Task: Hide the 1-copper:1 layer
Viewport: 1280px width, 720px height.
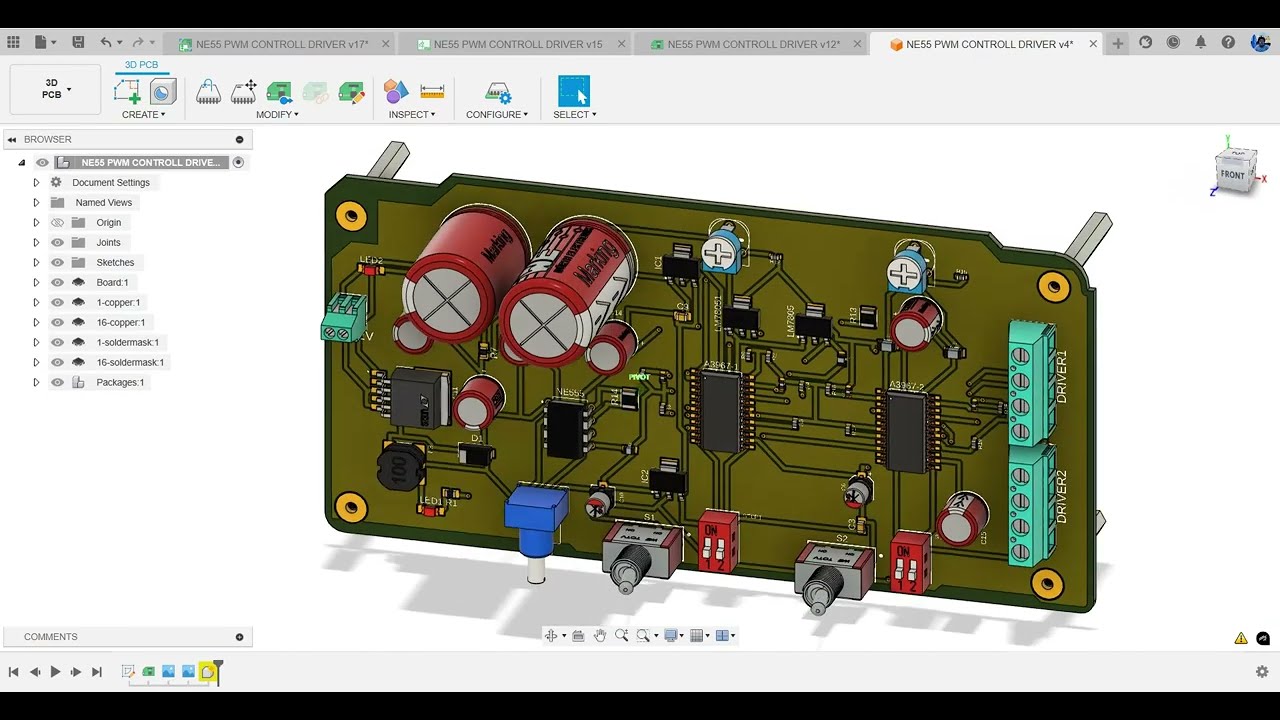Action: pyautogui.click(x=57, y=302)
